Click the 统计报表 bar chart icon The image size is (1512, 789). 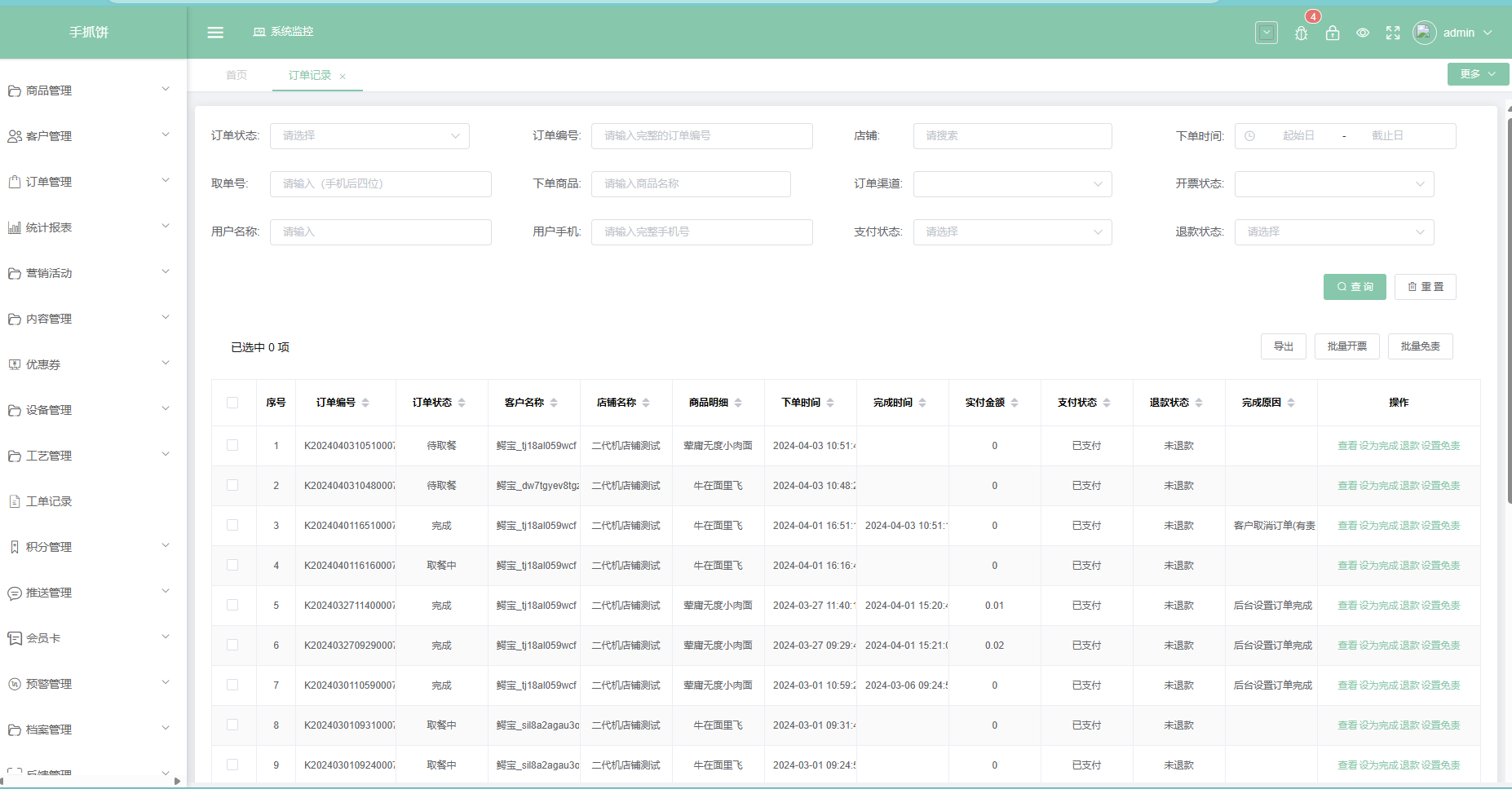click(x=15, y=227)
